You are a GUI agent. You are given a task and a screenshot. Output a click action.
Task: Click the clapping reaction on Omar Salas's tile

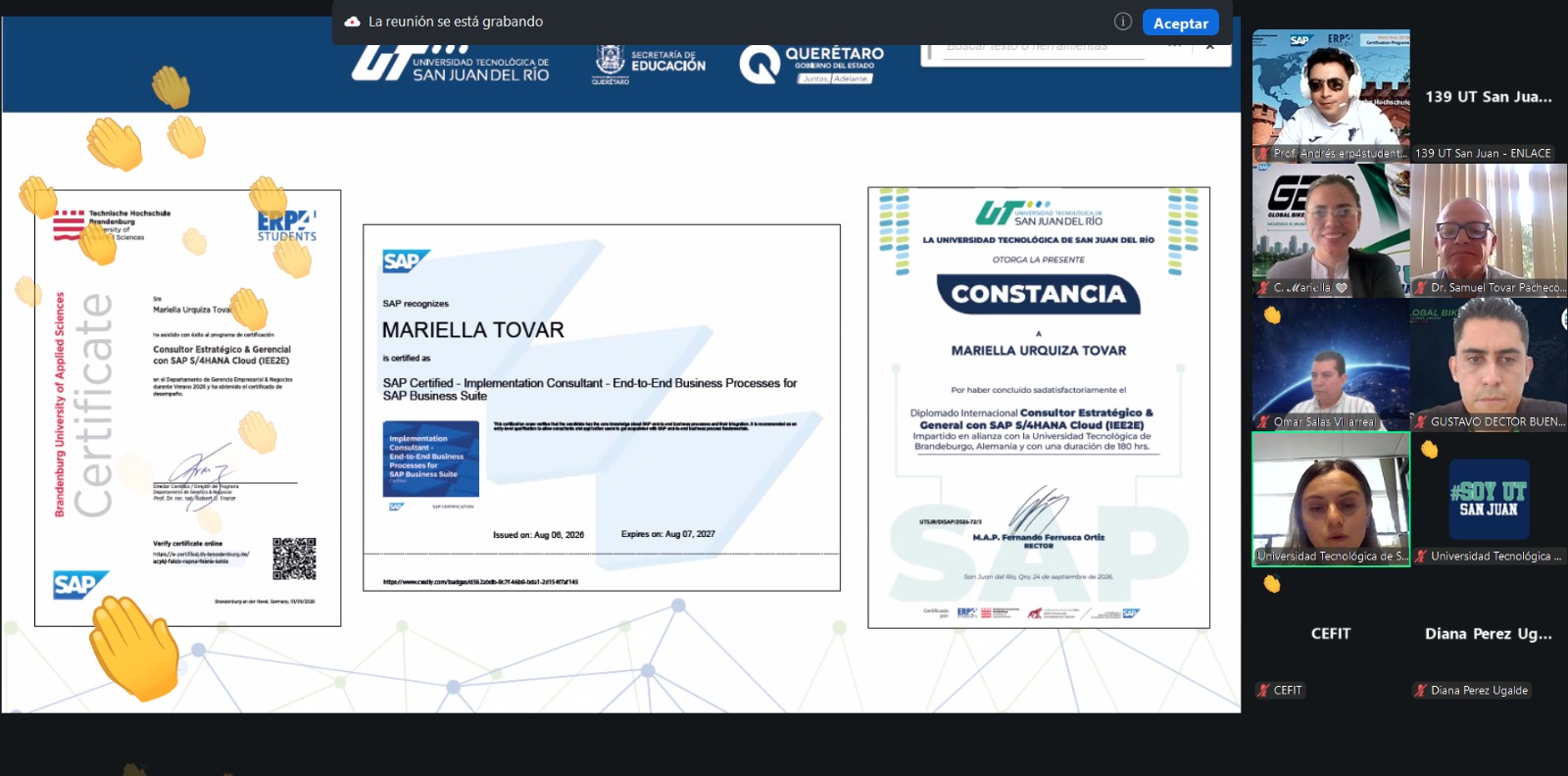1272,315
